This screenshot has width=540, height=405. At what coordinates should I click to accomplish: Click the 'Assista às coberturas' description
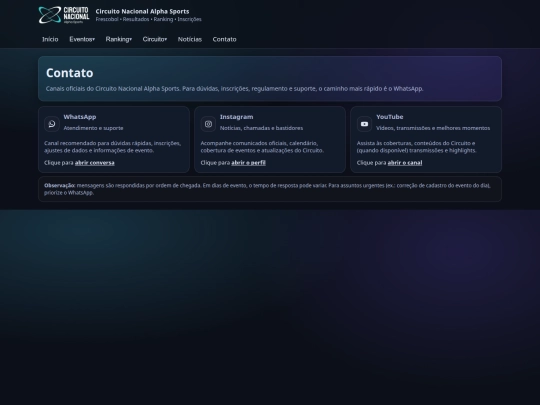coord(416,147)
